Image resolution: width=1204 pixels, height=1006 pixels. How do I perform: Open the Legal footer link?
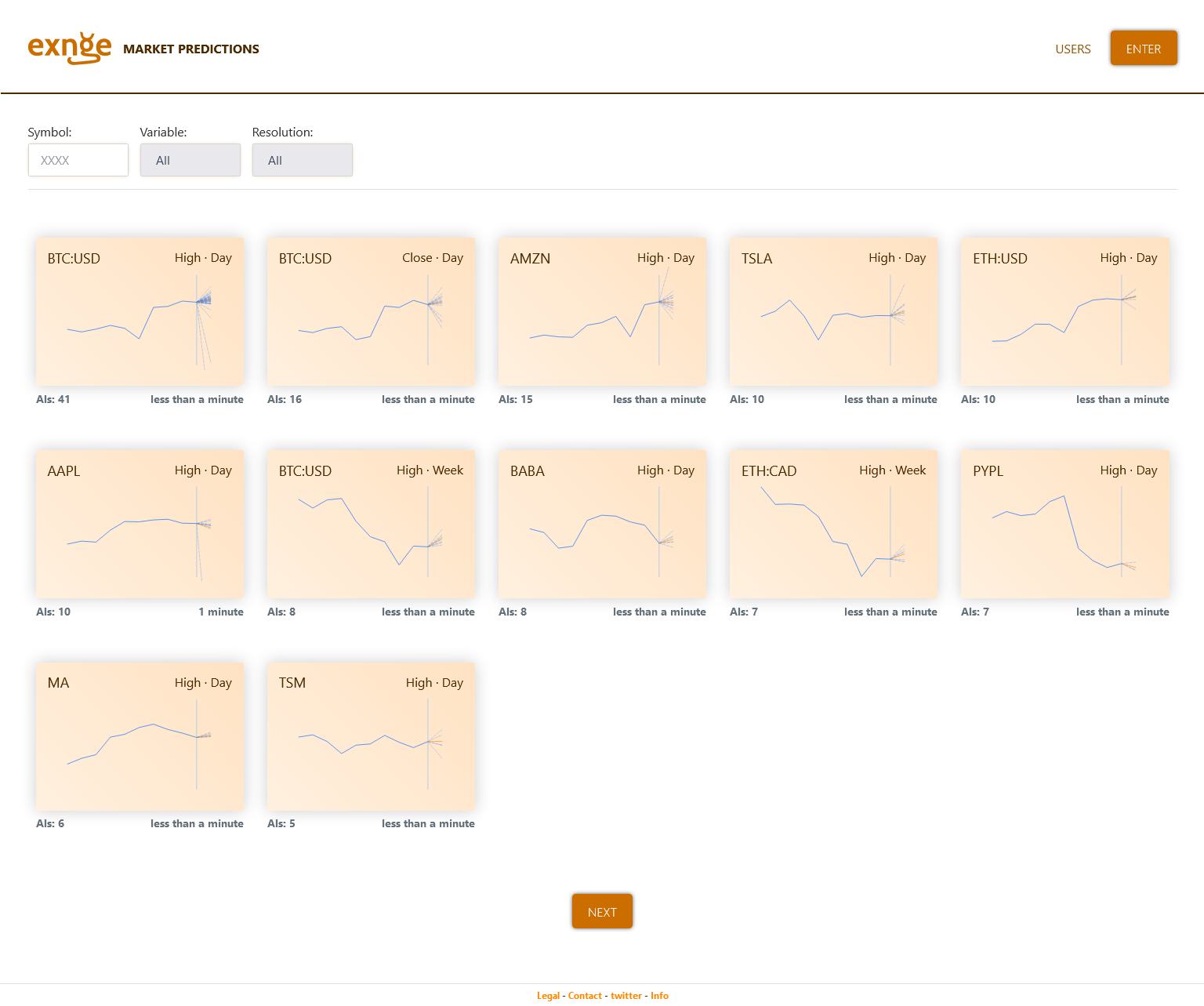pyautogui.click(x=549, y=996)
